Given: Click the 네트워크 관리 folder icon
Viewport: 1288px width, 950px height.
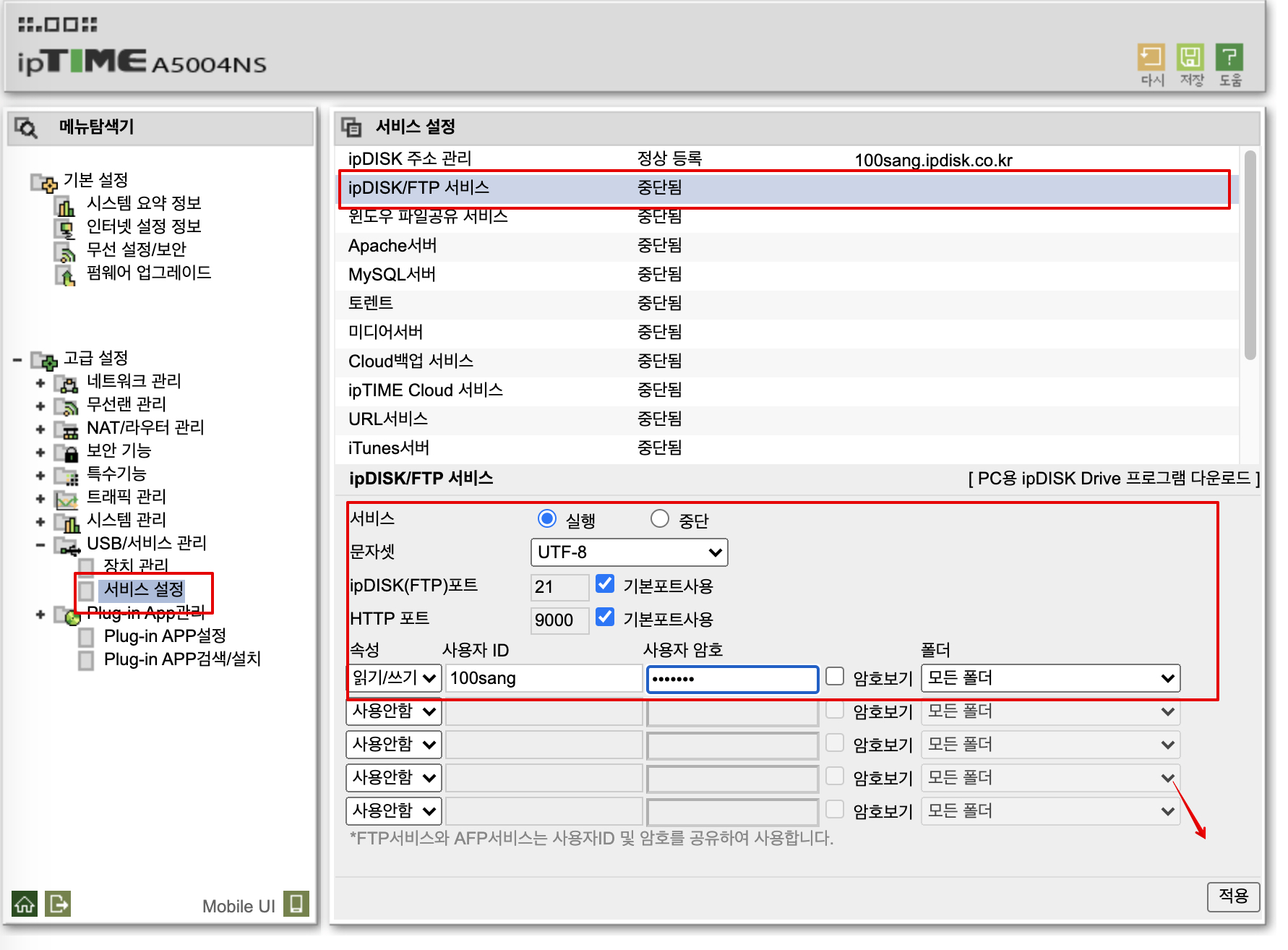Looking at the screenshot, I should pos(66,384).
